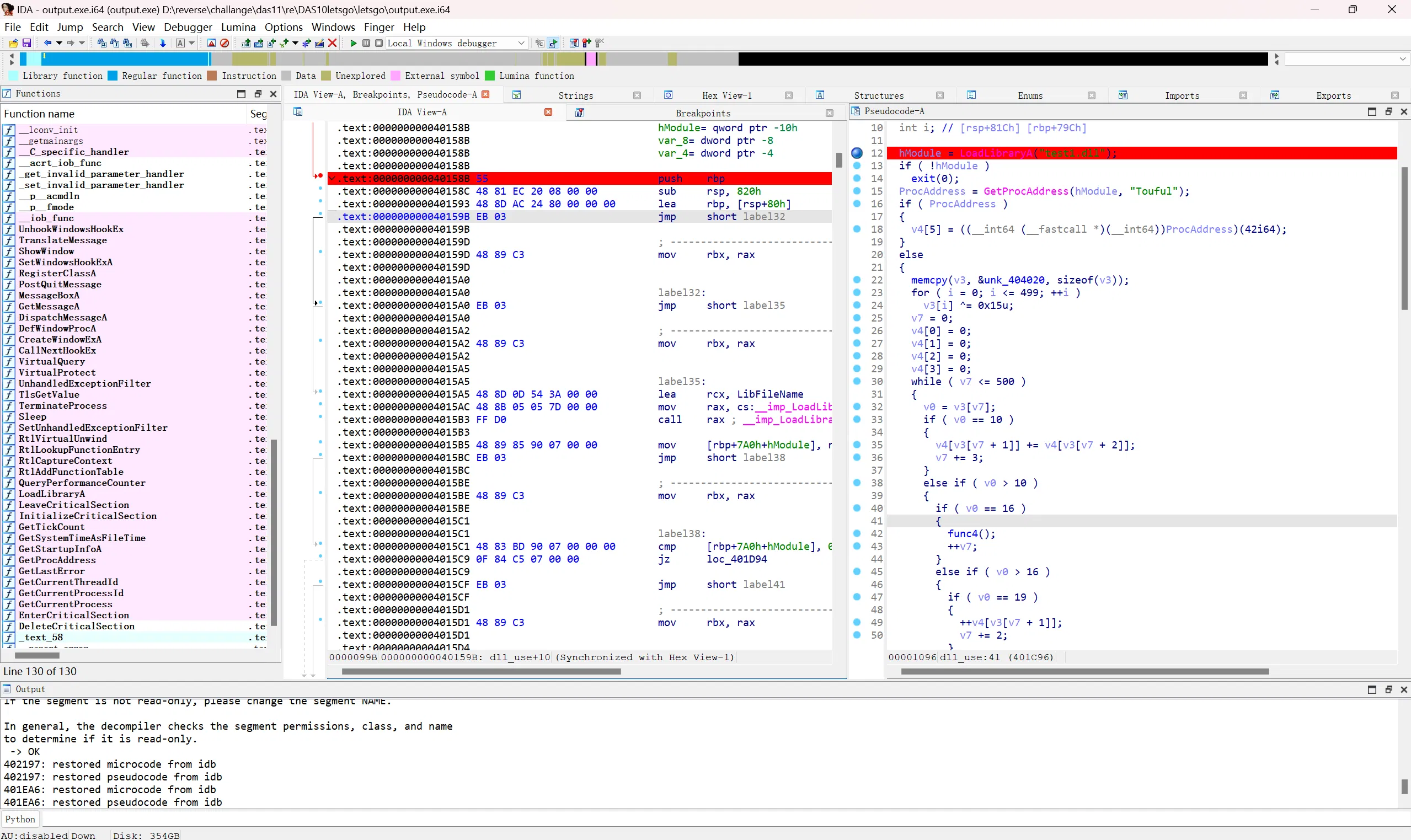Open the Lumina menu

point(238,27)
